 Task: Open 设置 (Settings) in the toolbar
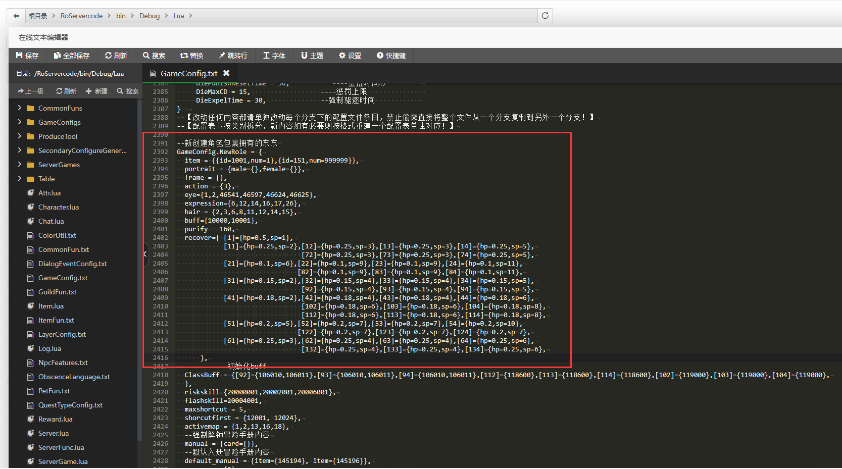point(351,55)
